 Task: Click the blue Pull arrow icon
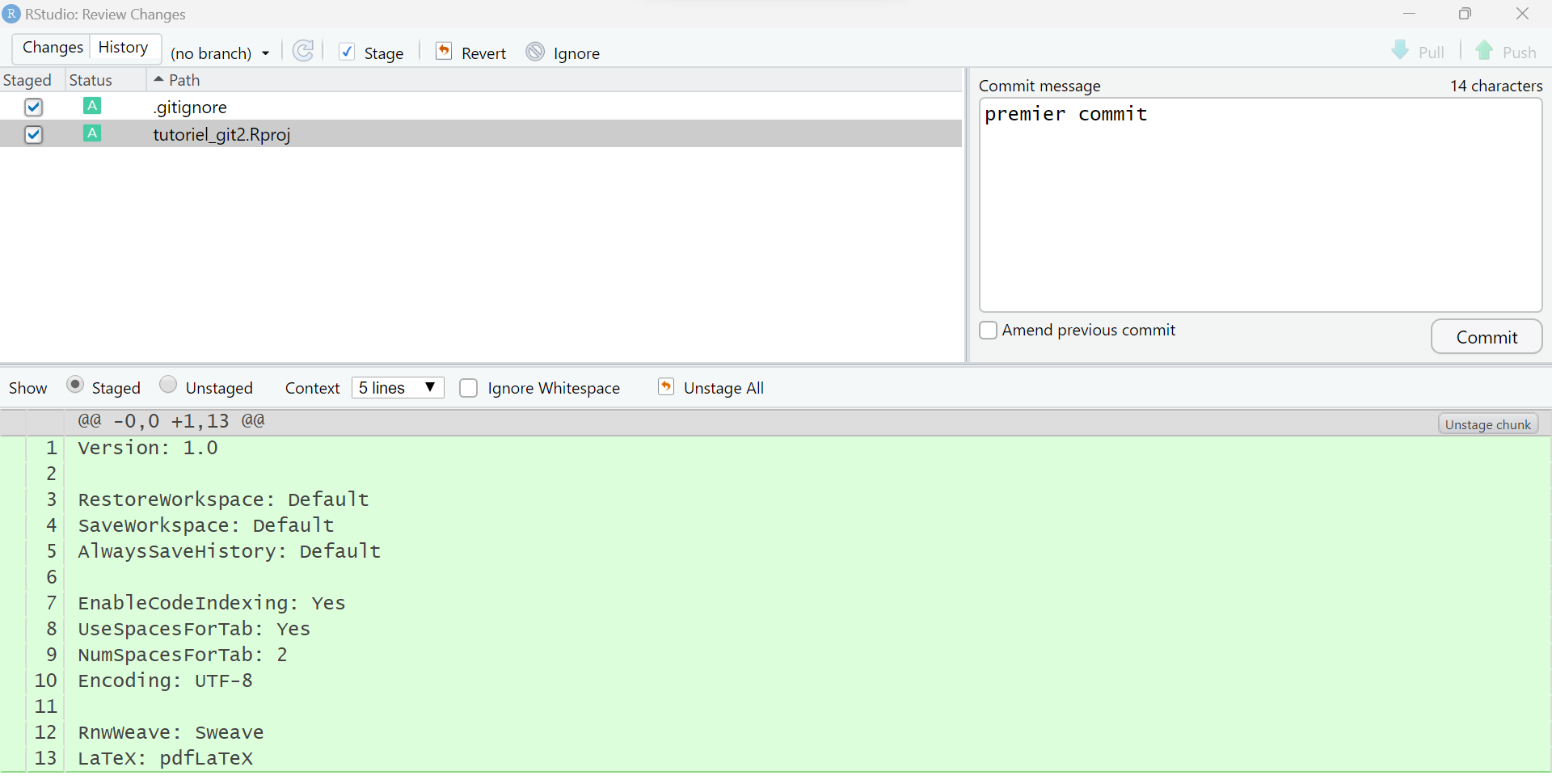coord(1400,51)
